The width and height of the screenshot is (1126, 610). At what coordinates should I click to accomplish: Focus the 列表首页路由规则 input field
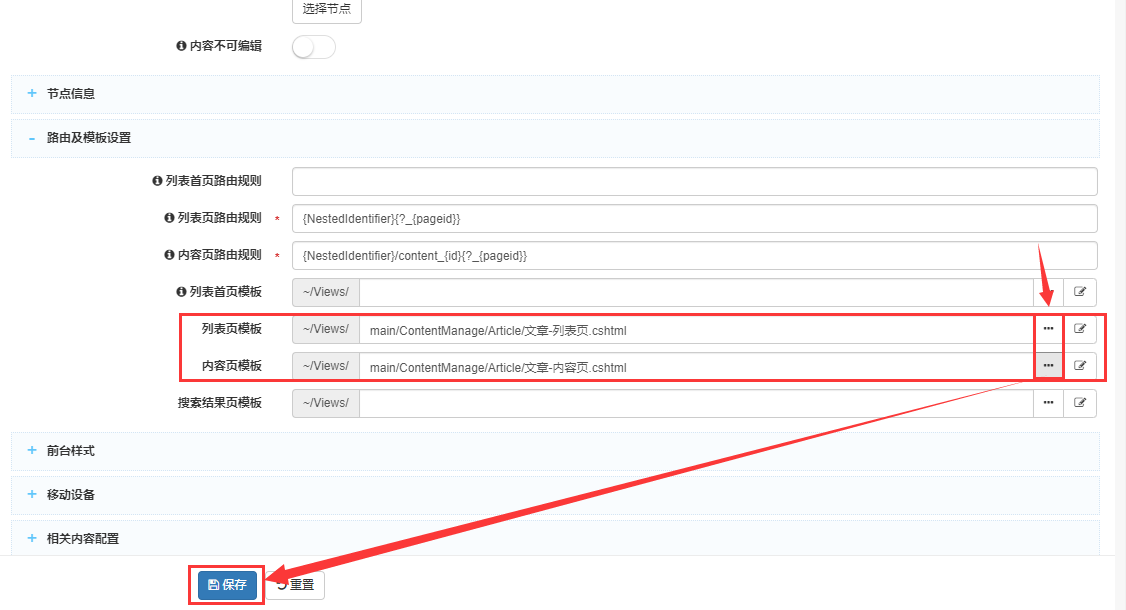coord(694,181)
